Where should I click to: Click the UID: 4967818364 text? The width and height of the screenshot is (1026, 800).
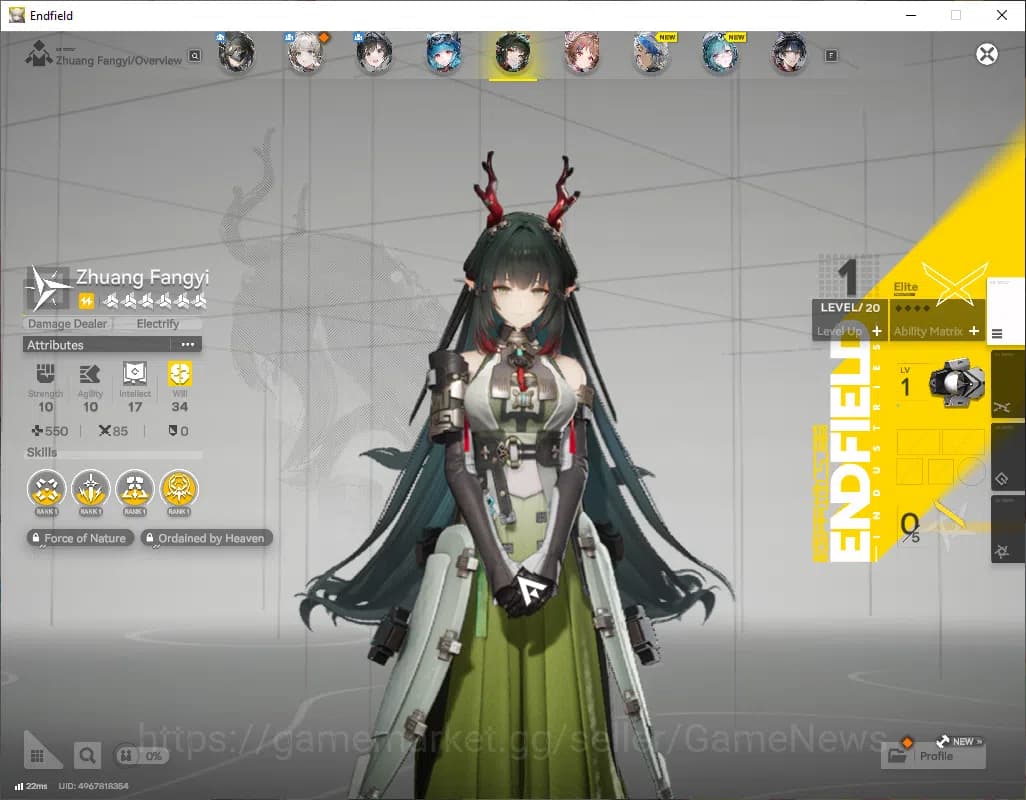(x=94, y=786)
